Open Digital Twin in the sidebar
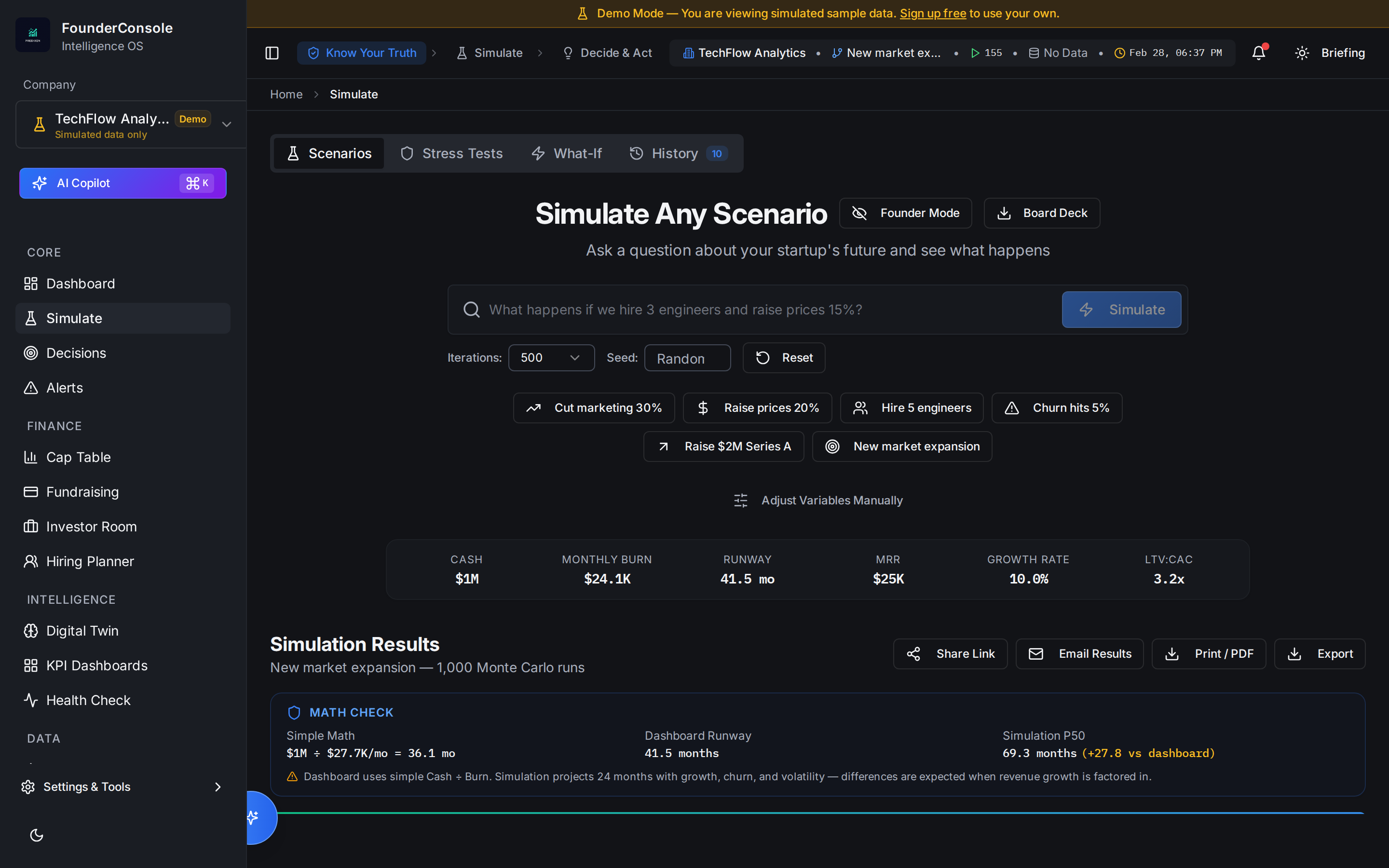Image resolution: width=1389 pixels, height=868 pixels. tap(123, 631)
